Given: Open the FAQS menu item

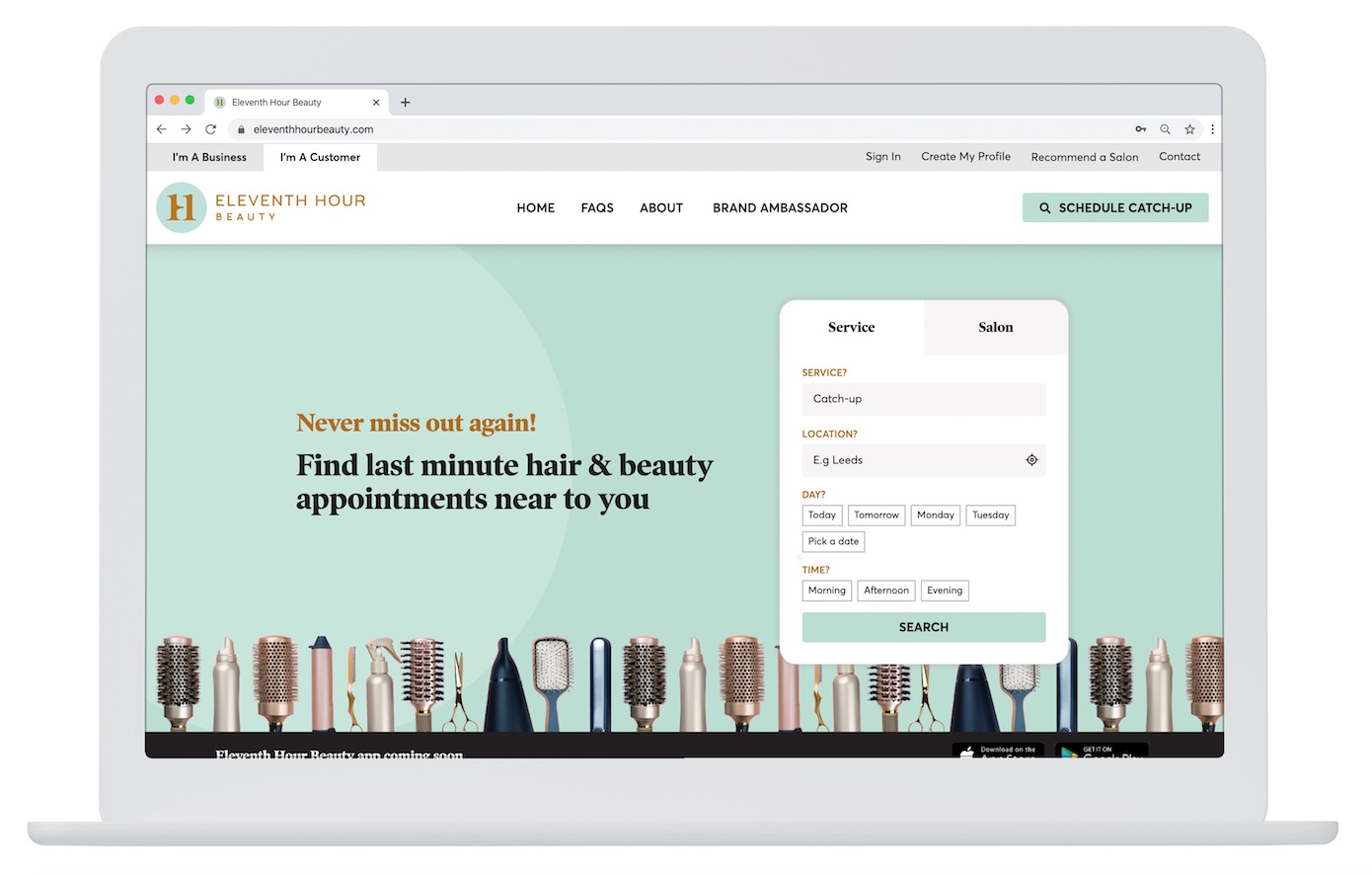Looking at the screenshot, I should pos(597,208).
